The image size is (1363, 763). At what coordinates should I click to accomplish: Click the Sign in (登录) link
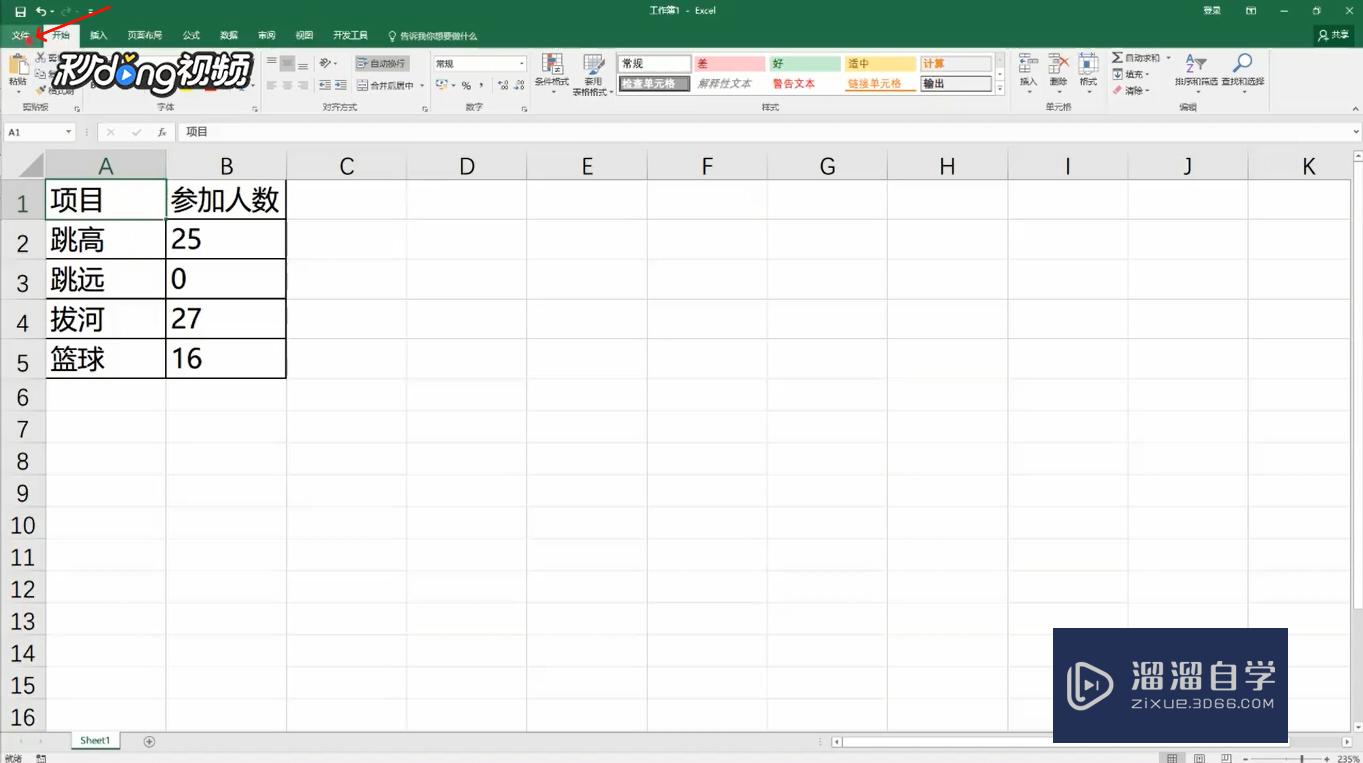click(x=1212, y=11)
